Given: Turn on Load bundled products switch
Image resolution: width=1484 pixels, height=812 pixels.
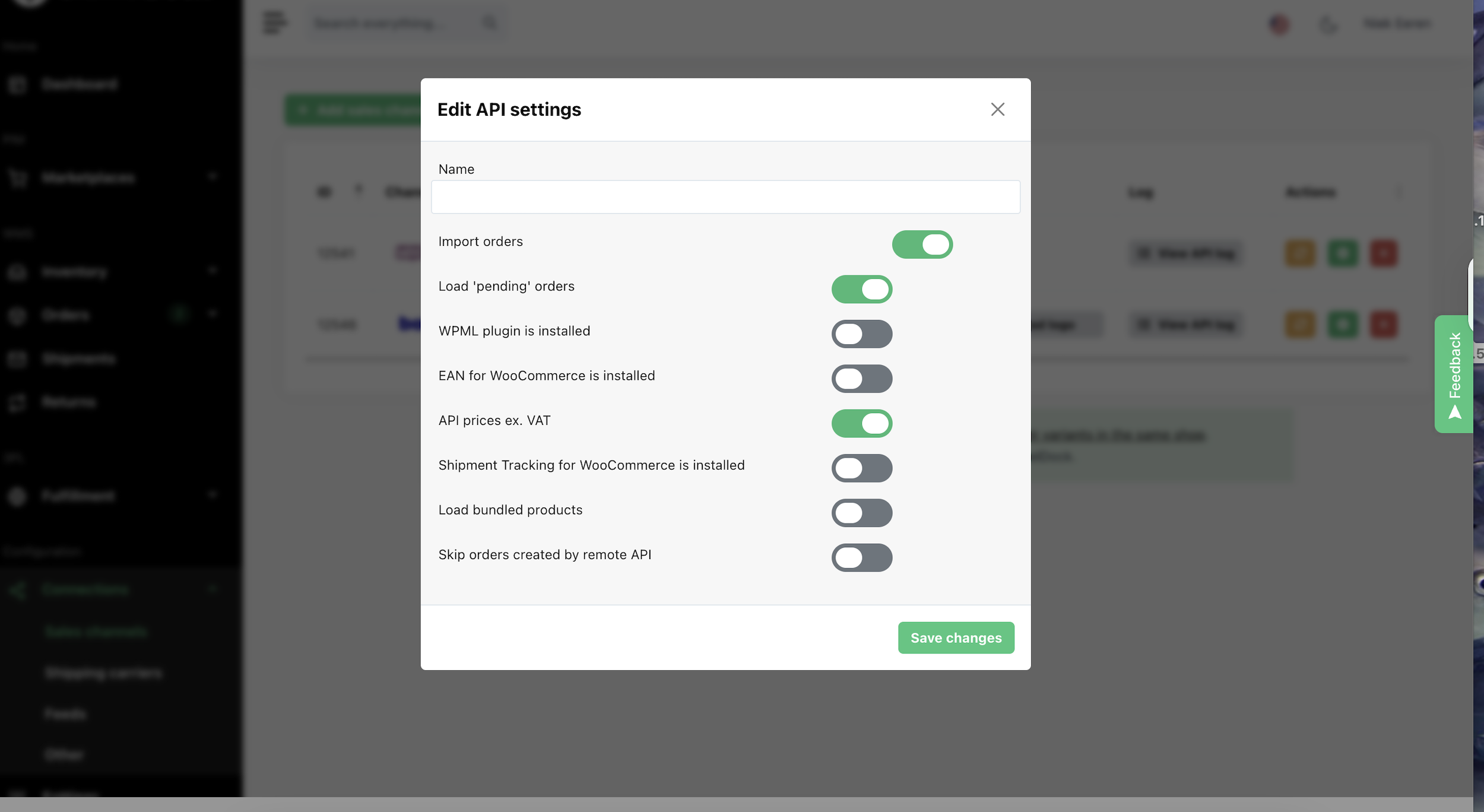Looking at the screenshot, I should tap(861, 513).
